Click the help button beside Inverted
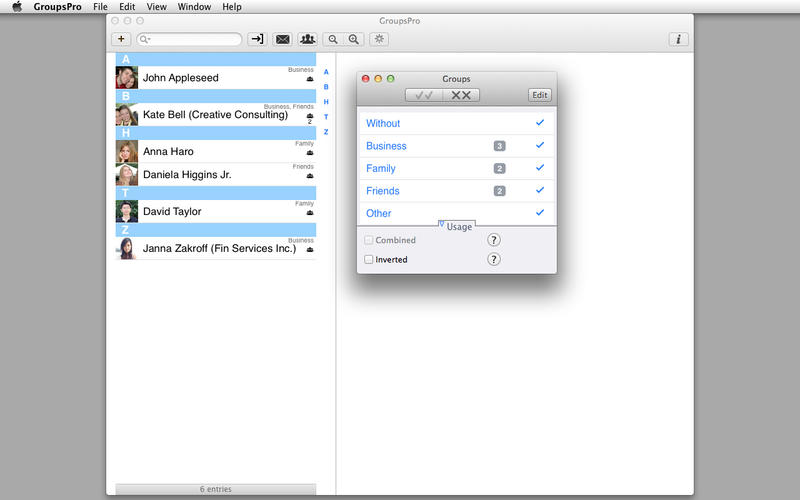The width and height of the screenshot is (800, 500). [x=493, y=260]
